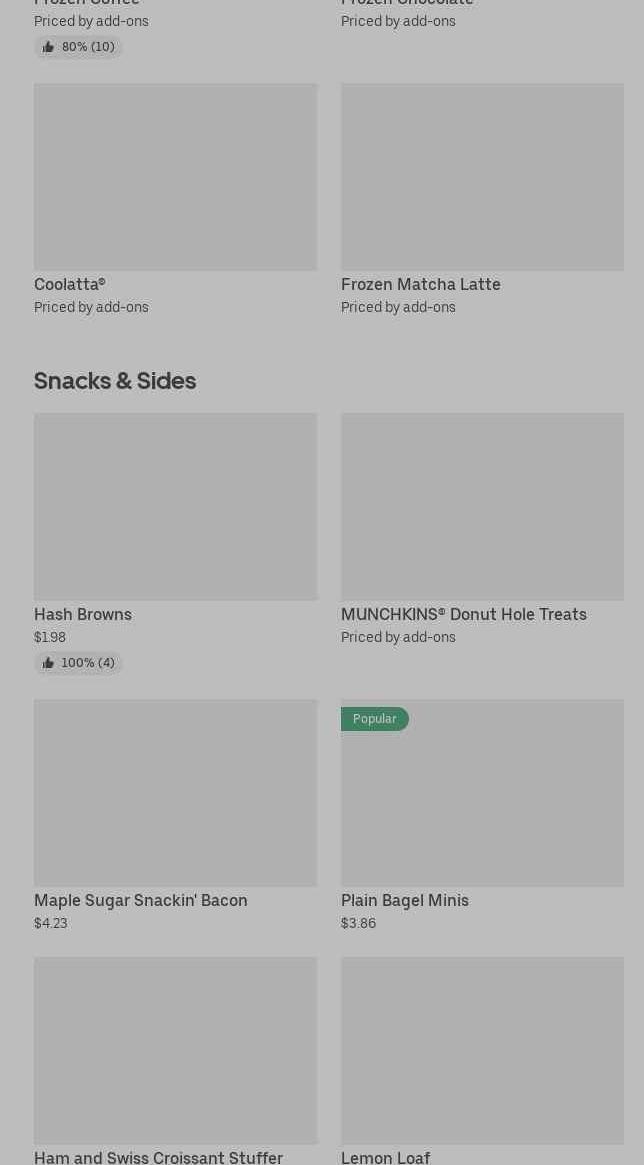
Task: Click the Maple Sugar Snackin' Bacon name
Action: point(140,900)
